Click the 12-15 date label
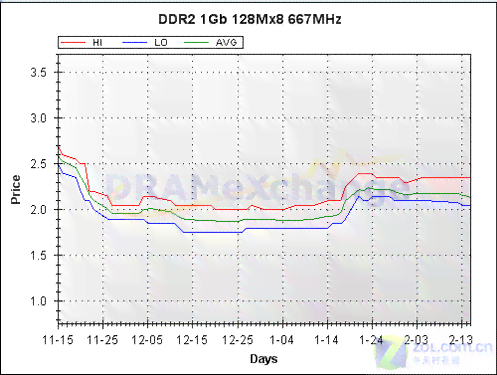 point(192,340)
